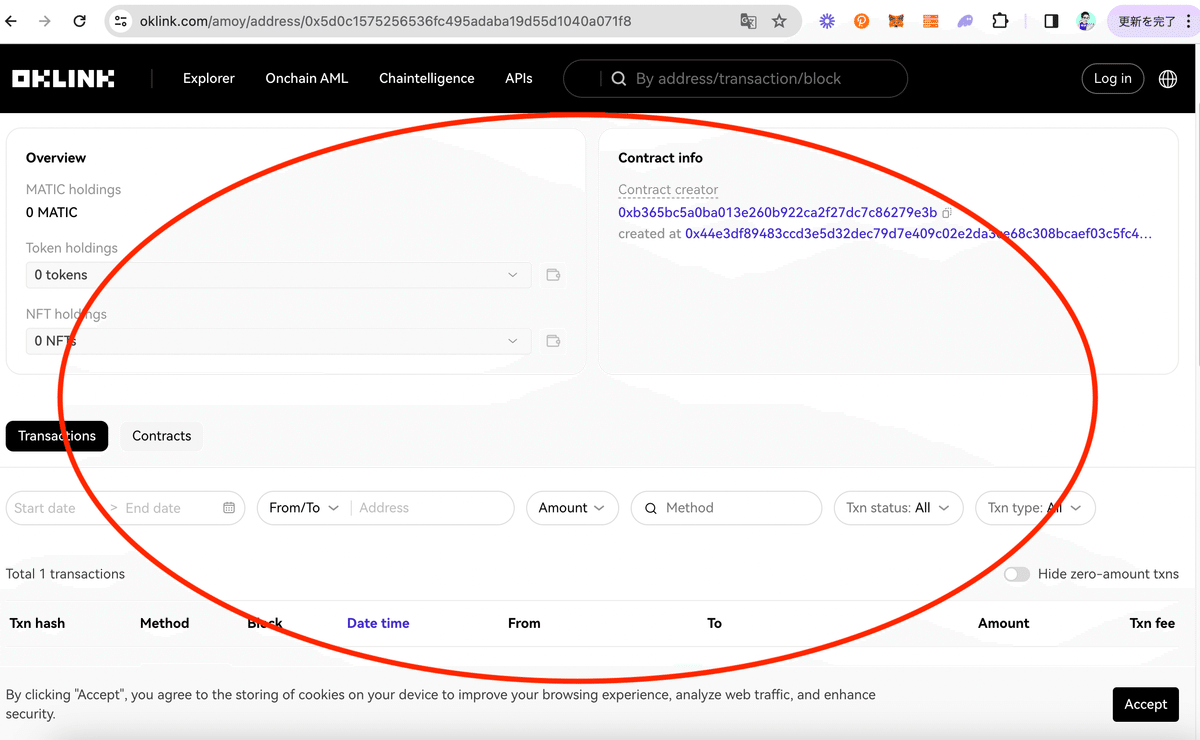1200x740 pixels.
Task: Click wallet icon beside Token holdings
Action: 553,275
